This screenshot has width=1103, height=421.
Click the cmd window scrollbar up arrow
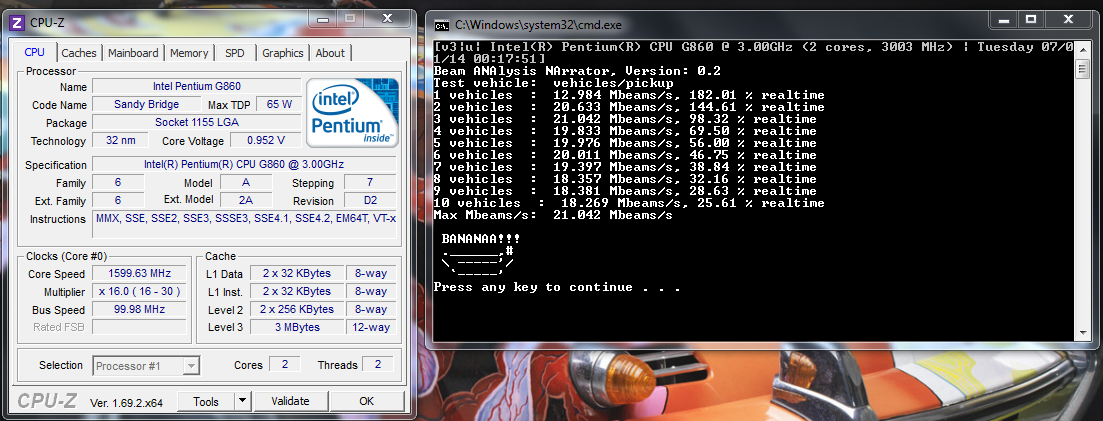click(1083, 49)
